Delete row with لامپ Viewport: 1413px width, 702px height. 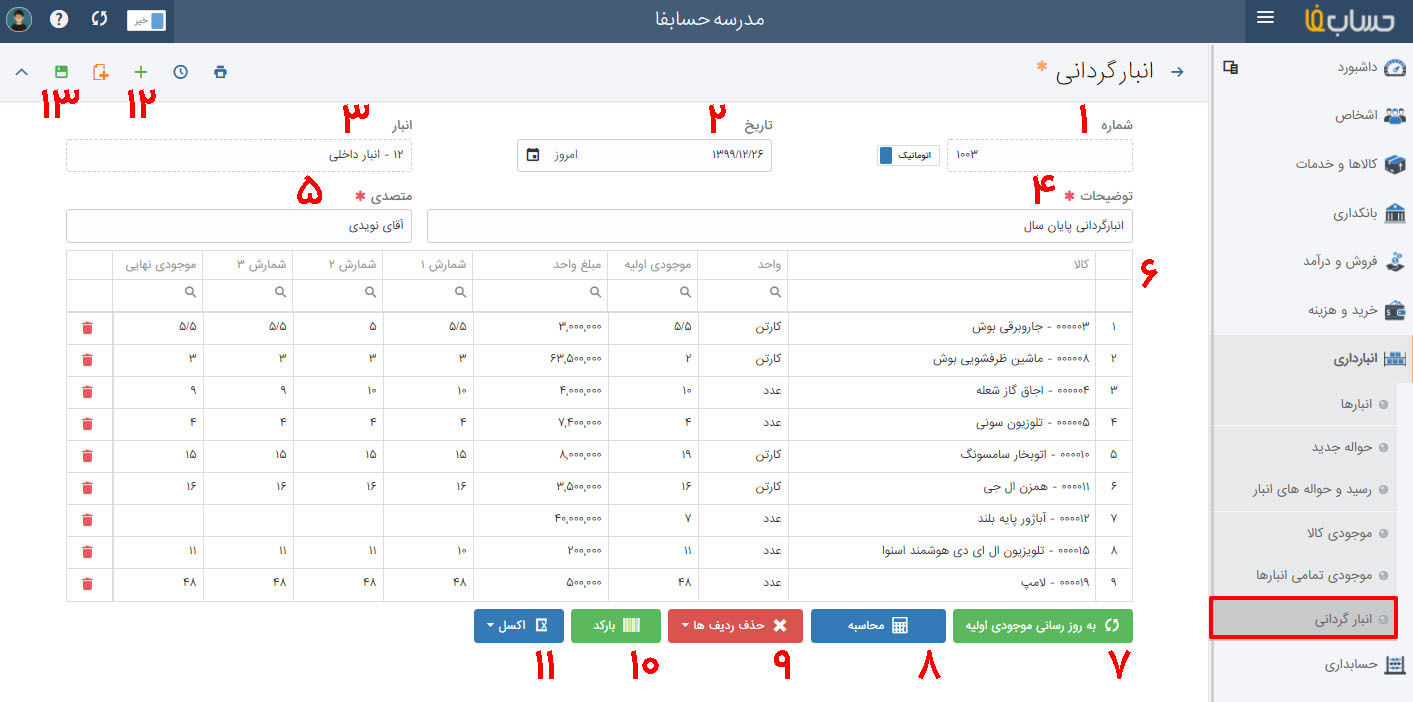point(87,584)
